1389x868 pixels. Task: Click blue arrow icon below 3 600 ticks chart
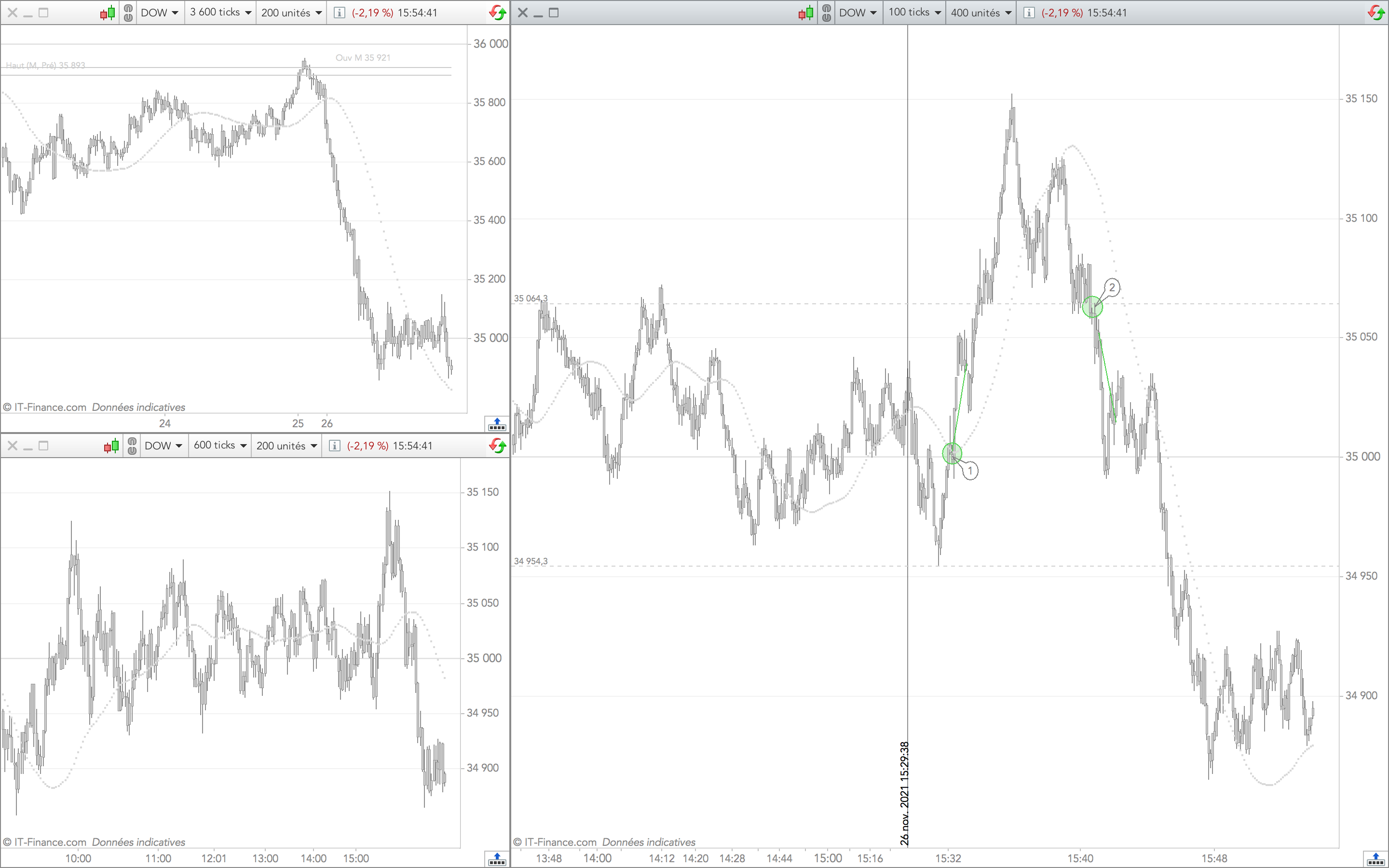pos(497,425)
